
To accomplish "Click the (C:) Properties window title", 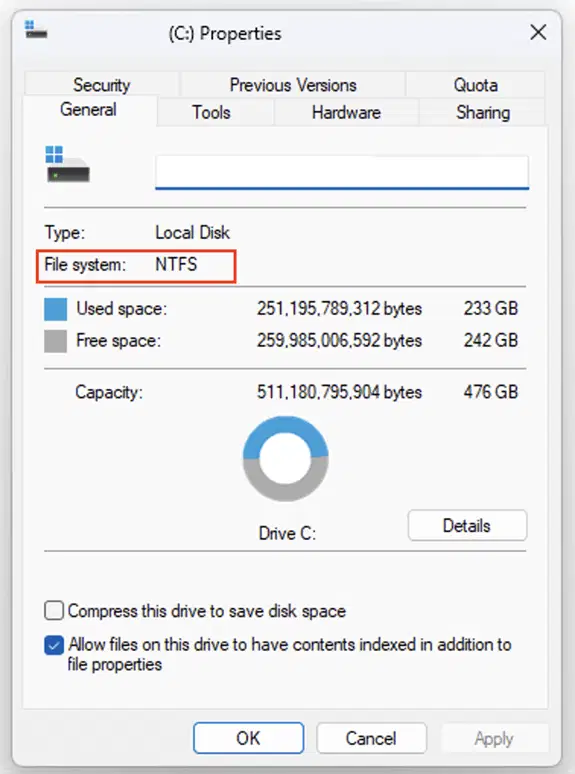I will (x=225, y=34).
